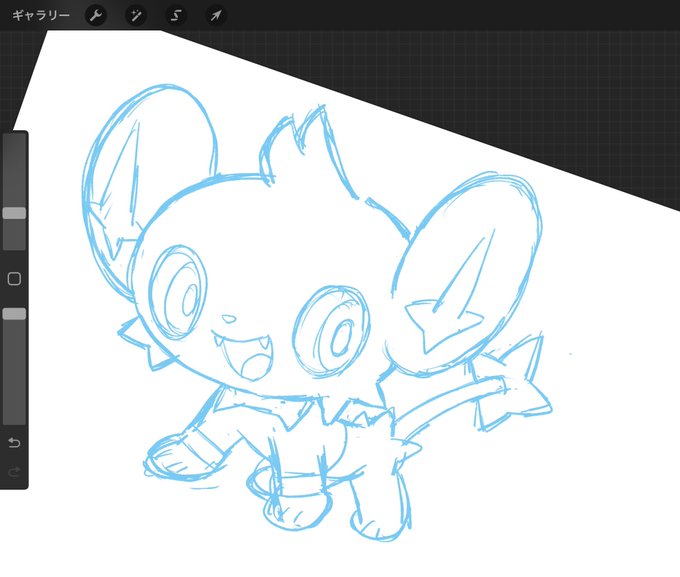The image size is (680, 577).
Task: Activate the Transform arrow tool
Action: [x=216, y=16]
